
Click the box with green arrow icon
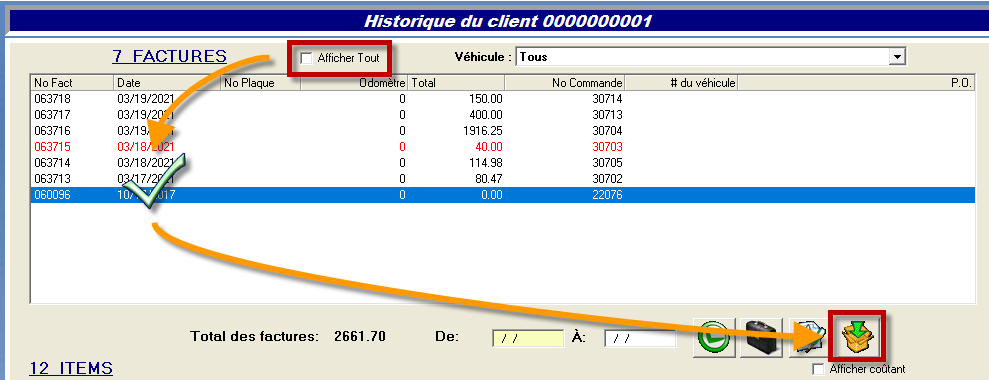click(856, 337)
